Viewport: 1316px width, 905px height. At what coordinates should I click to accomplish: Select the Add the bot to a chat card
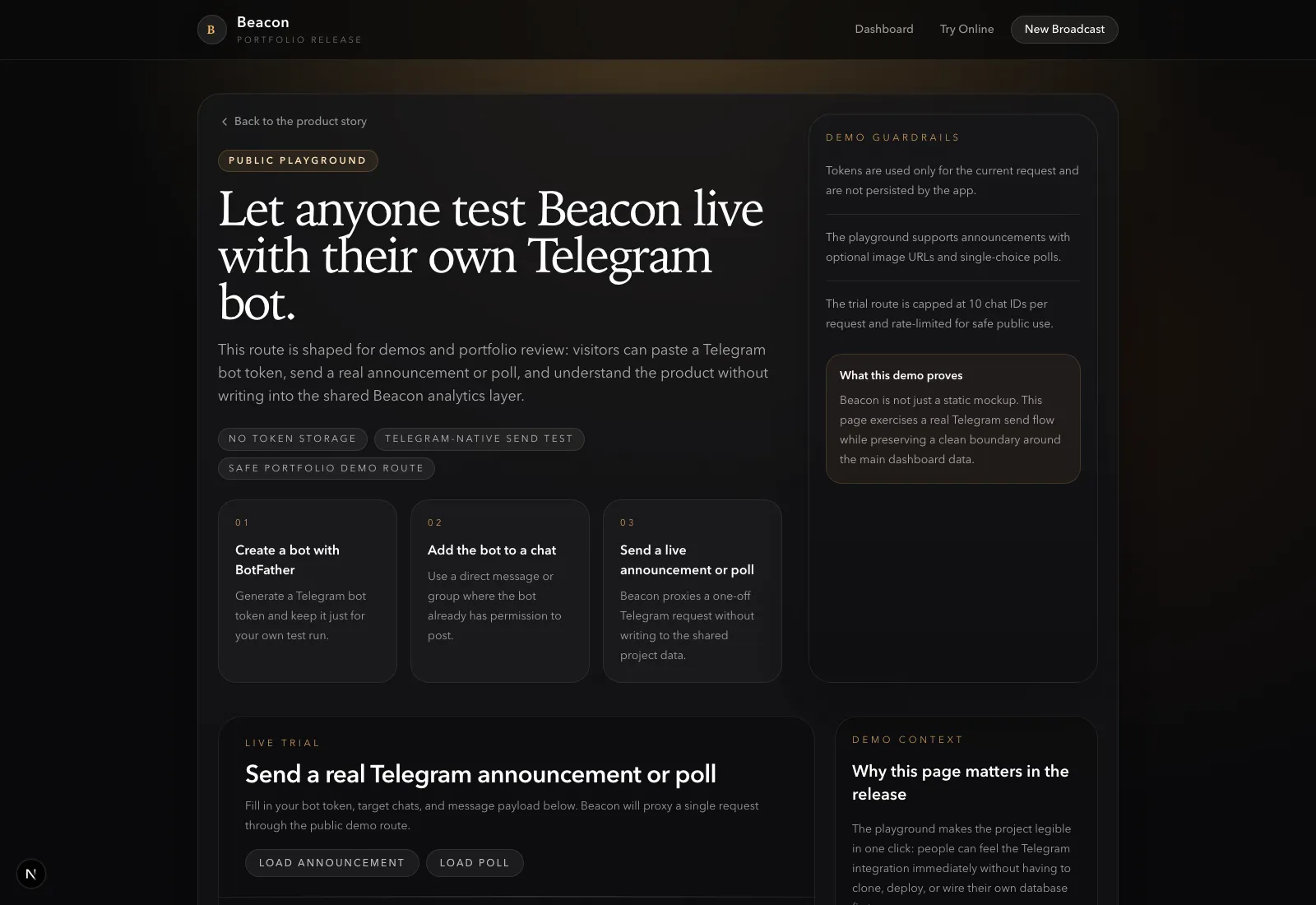[500, 591]
